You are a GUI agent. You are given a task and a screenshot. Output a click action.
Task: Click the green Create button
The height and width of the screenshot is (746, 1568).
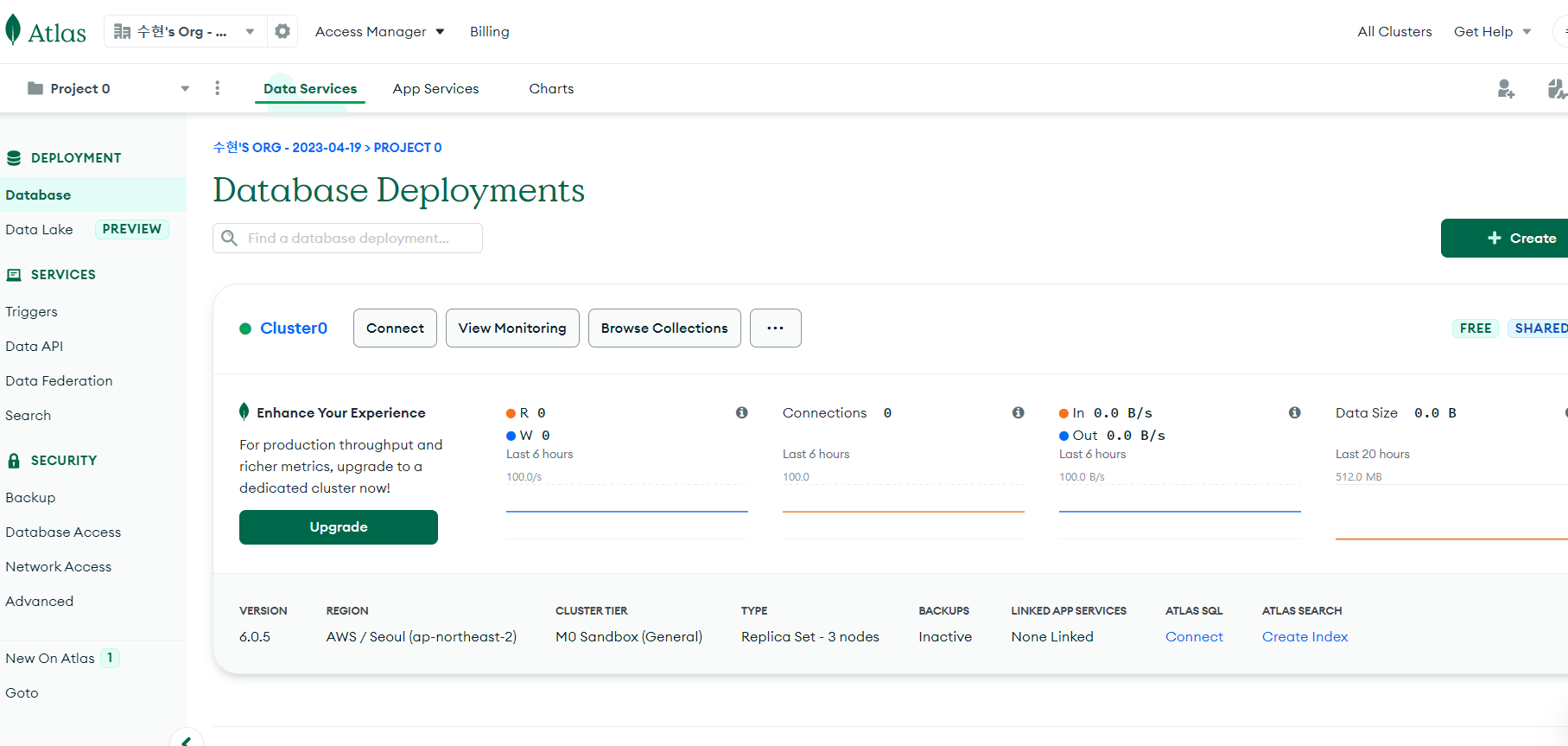tap(1504, 239)
